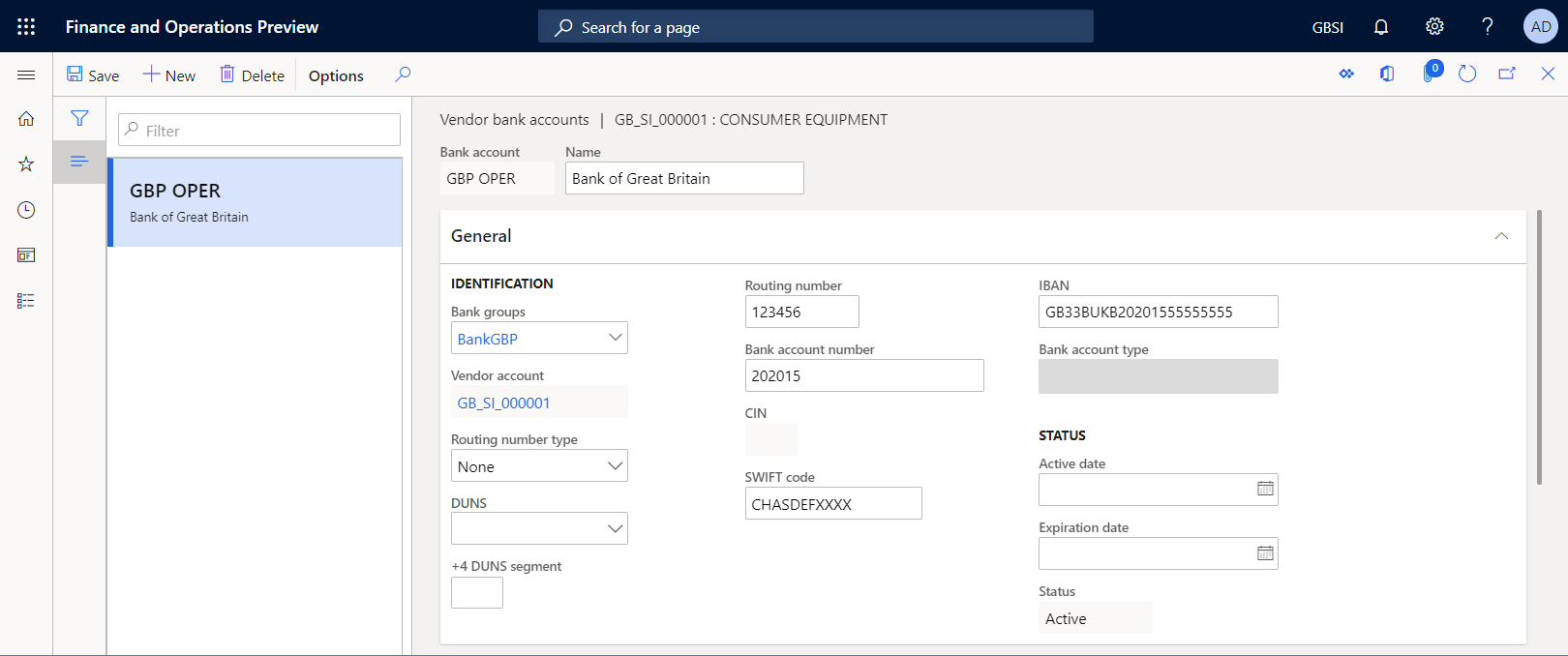
Task: Click the CIN field
Action: 771,439
